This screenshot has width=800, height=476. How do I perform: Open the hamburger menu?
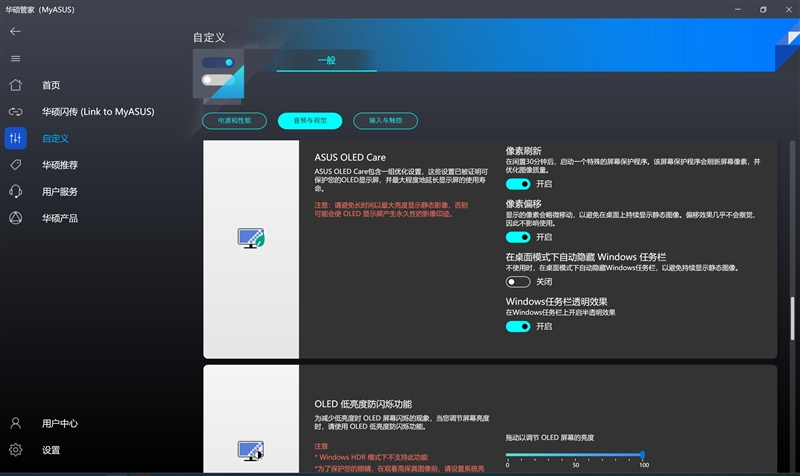click(x=15, y=59)
